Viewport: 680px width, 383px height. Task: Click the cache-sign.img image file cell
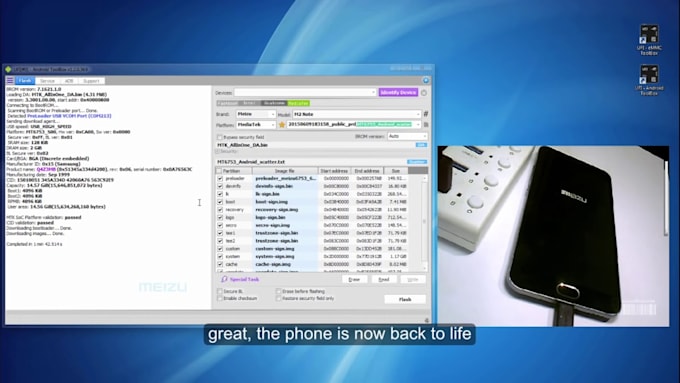285,264
